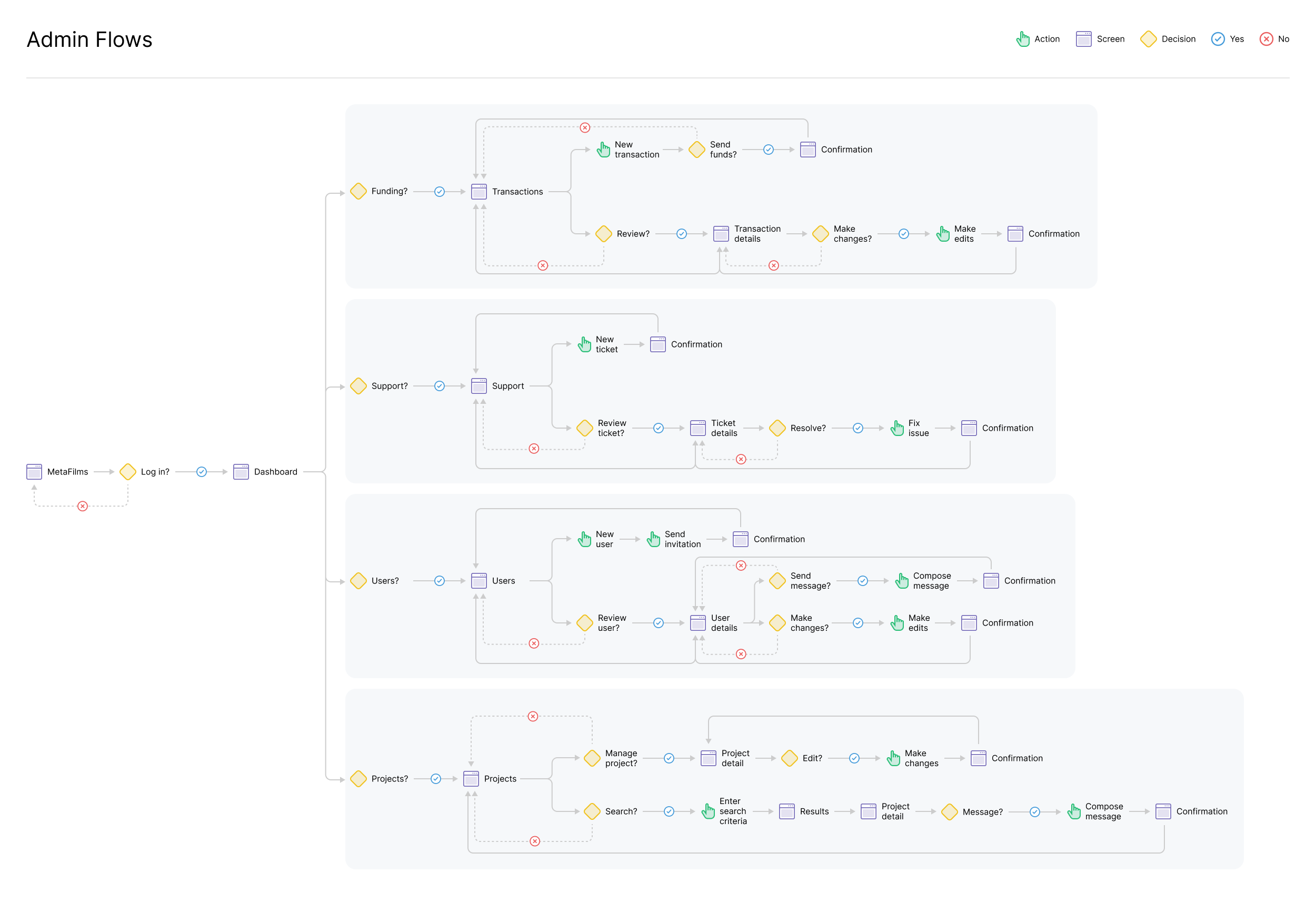Click the Users screen label
Viewport: 1316px width, 922px height.
click(503, 581)
